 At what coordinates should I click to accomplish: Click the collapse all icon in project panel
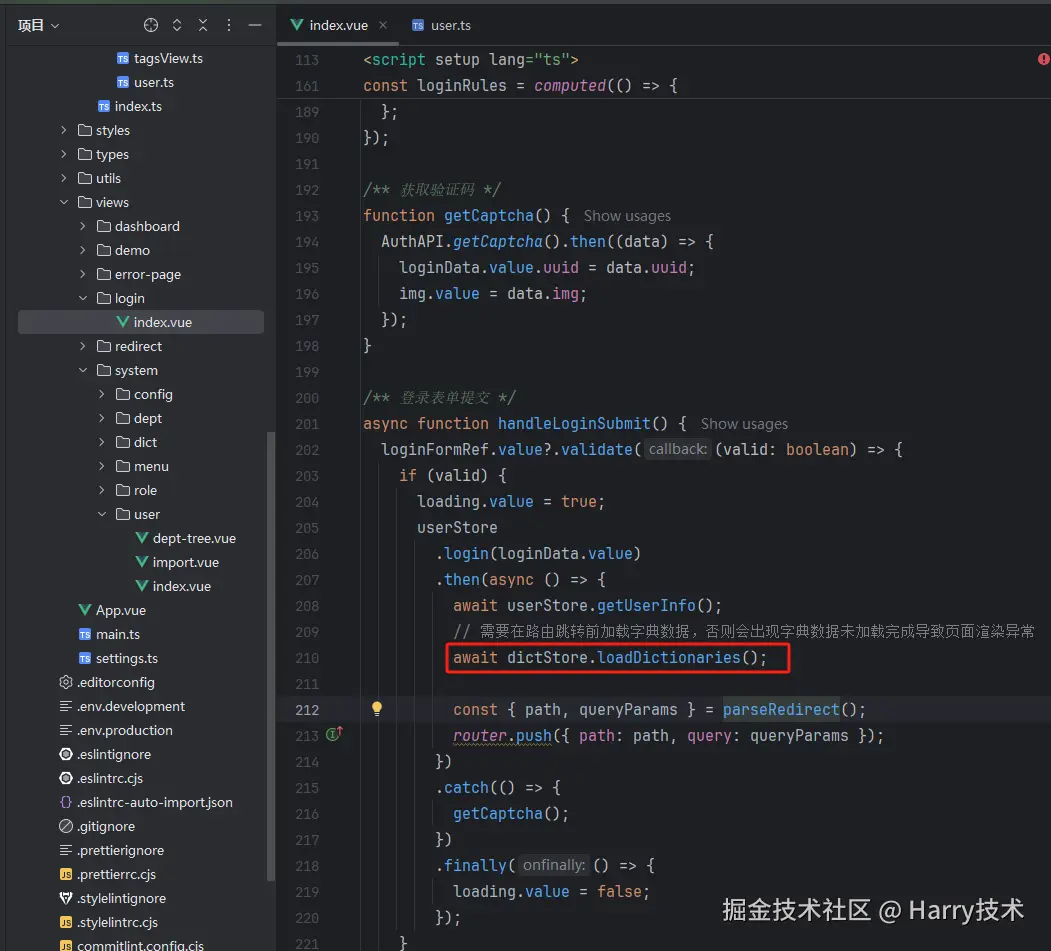203,25
